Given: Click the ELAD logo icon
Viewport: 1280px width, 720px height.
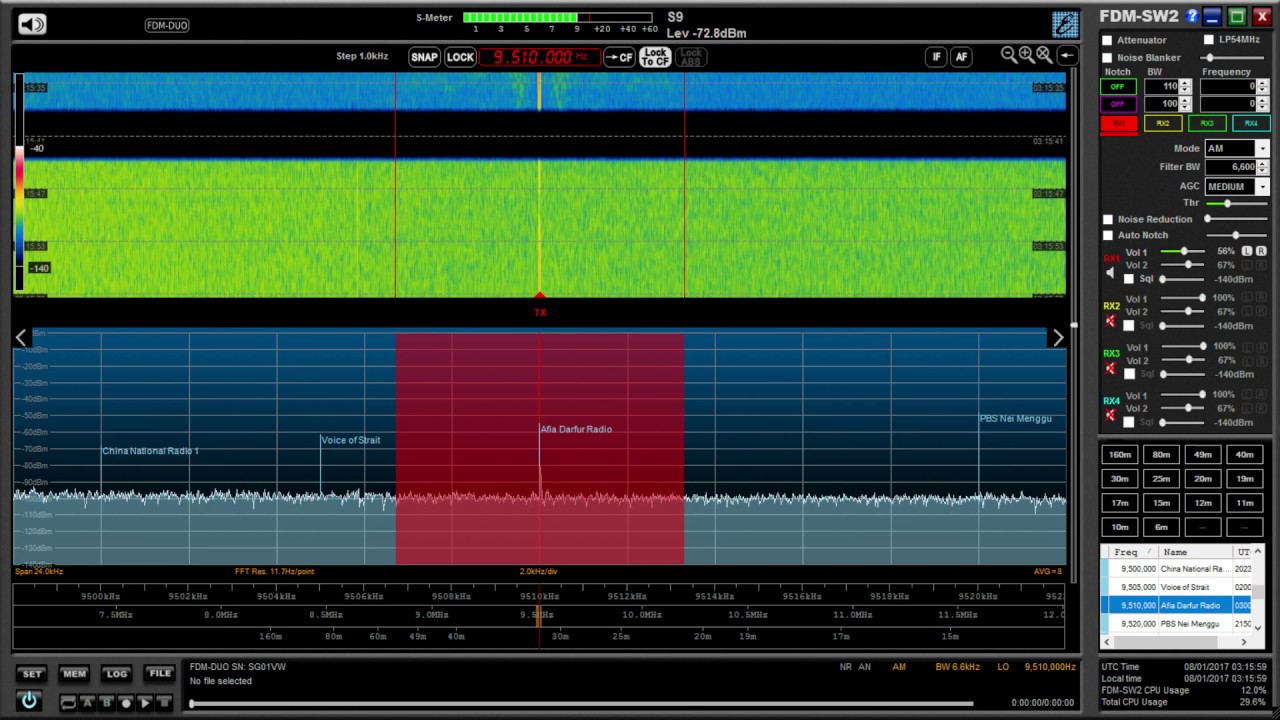Looking at the screenshot, I should [1065, 25].
